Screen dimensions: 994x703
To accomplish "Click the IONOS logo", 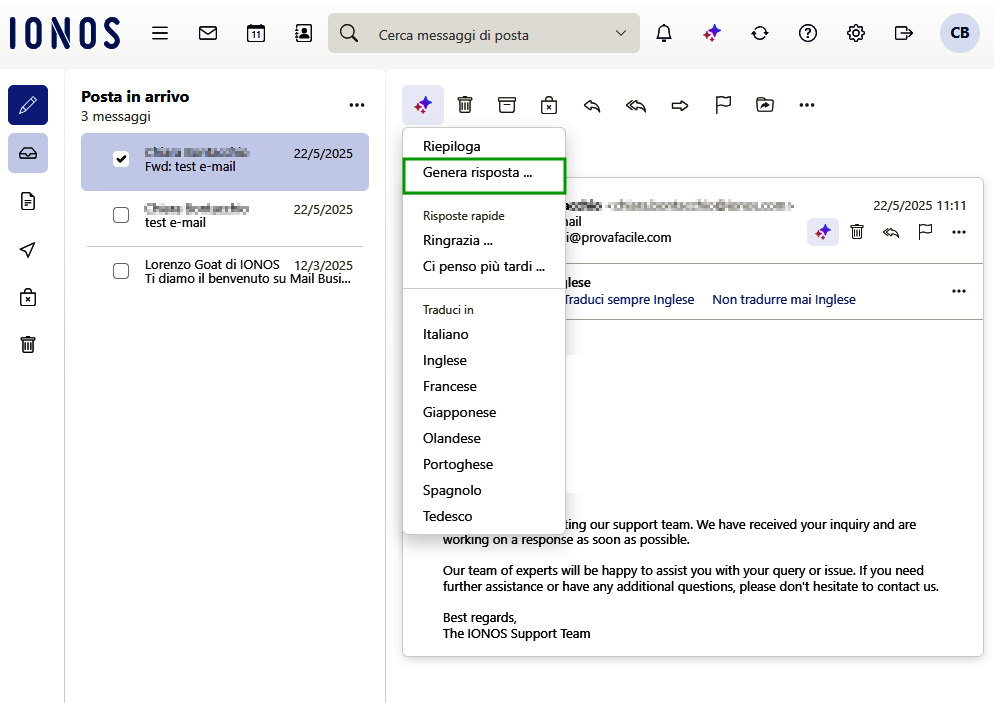I will pos(65,33).
